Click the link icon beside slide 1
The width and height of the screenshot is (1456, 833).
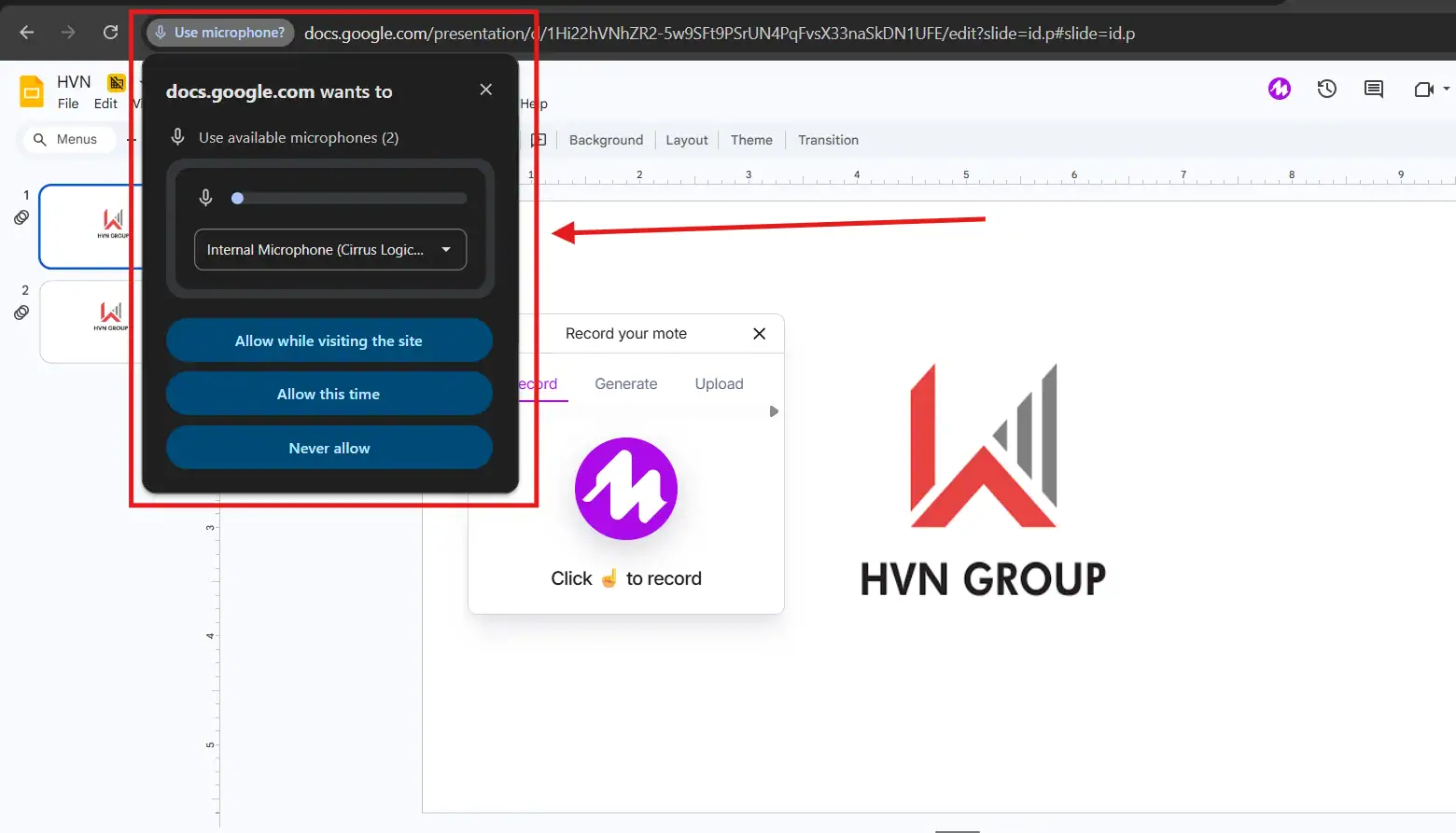21,217
